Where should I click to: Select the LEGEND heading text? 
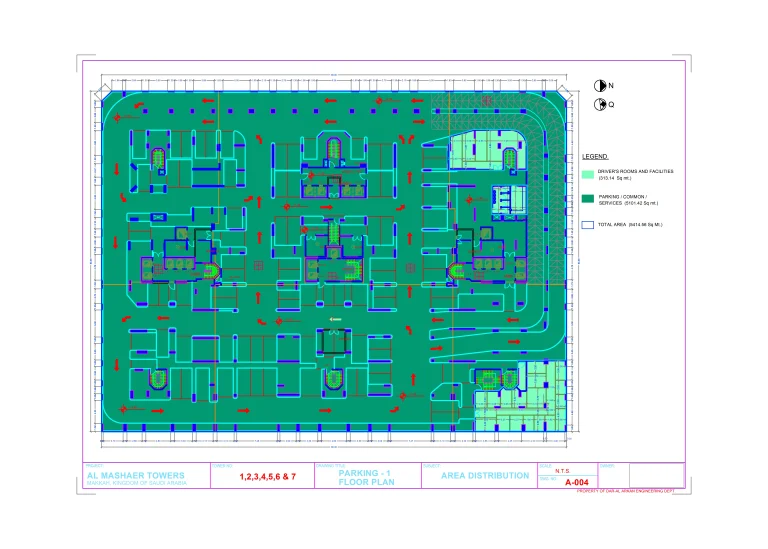click(x=595, y=157)
